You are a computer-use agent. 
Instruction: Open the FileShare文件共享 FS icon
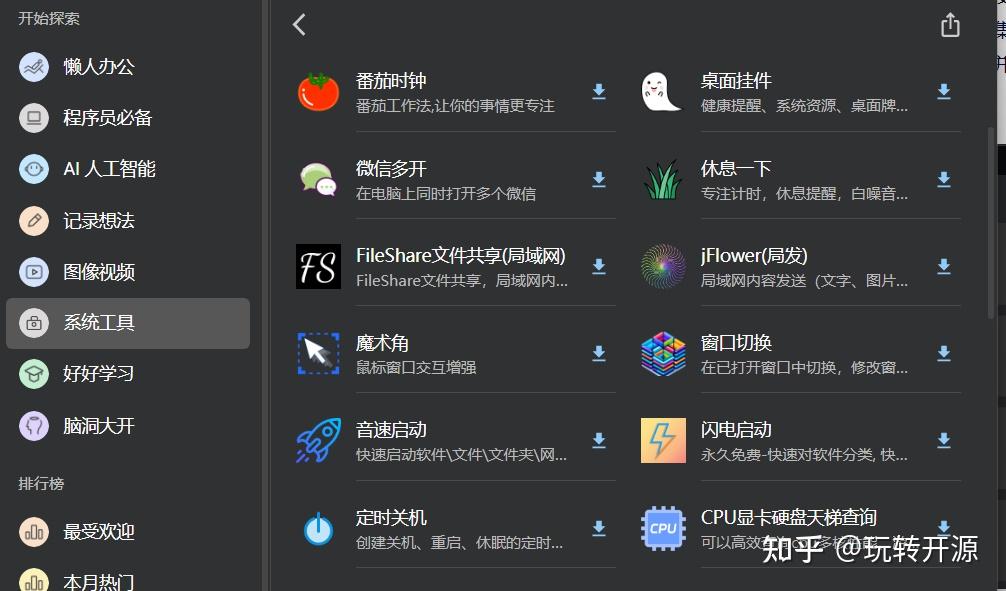click(x=317, y=266)
